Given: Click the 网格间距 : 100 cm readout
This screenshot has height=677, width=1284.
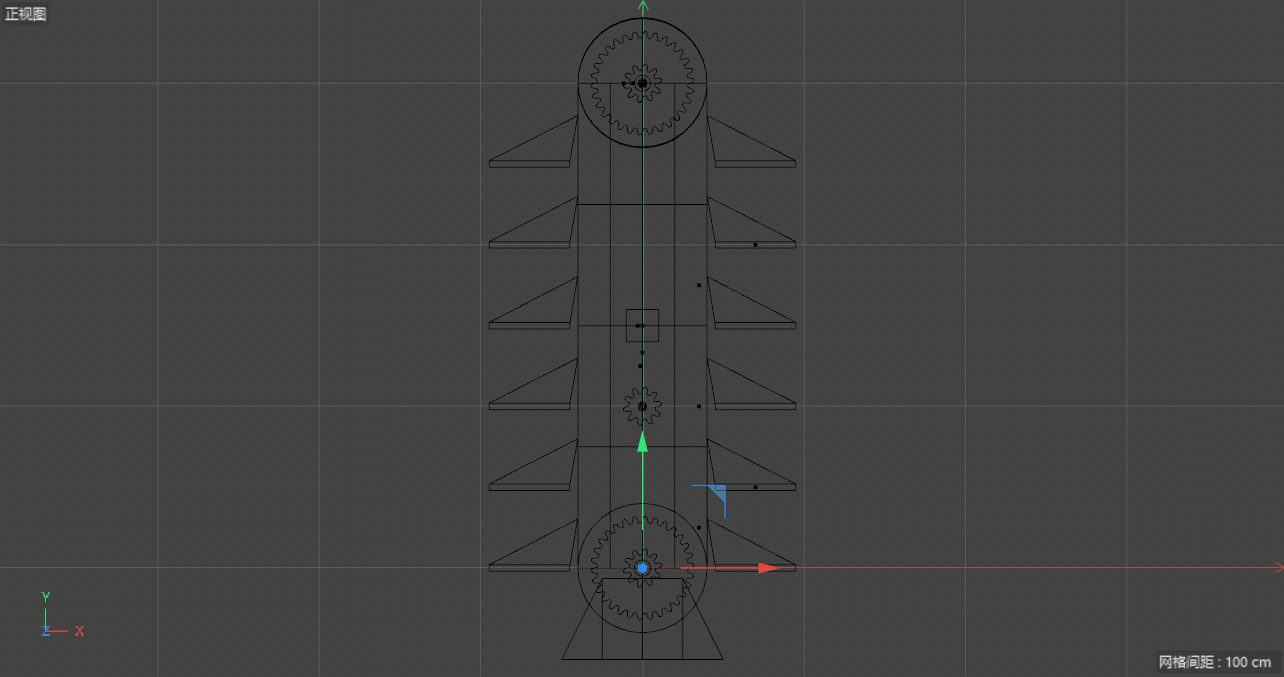Looking at the screenshot, I should (1215, 662).
